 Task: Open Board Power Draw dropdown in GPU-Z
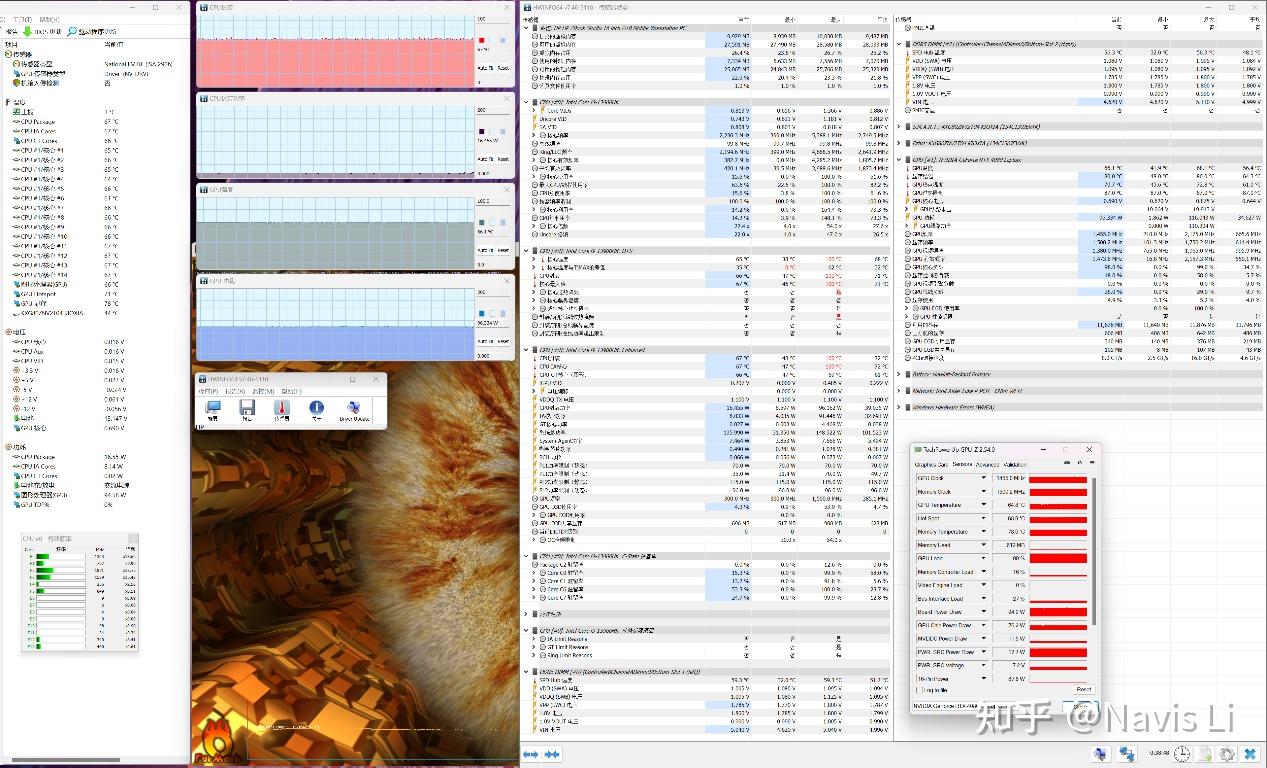click(983, 612)
